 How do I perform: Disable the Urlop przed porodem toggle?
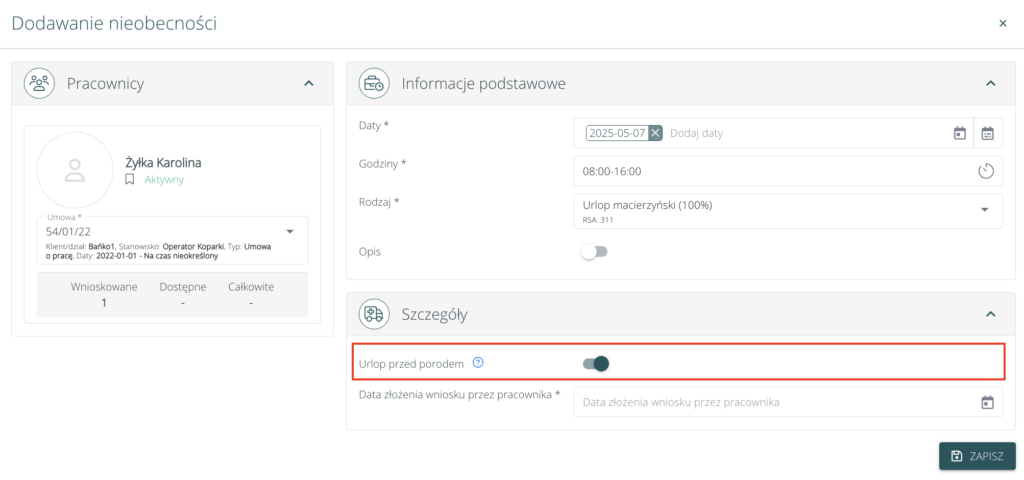pyautogui.click(x=596, y=363)
